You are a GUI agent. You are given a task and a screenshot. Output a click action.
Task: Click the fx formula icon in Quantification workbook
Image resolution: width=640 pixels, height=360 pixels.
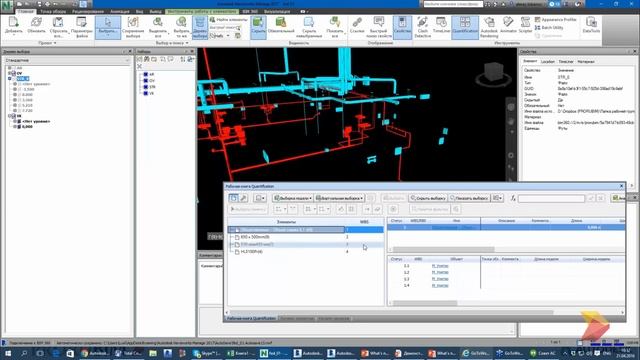pyautogui.click(x=513, y=198)
